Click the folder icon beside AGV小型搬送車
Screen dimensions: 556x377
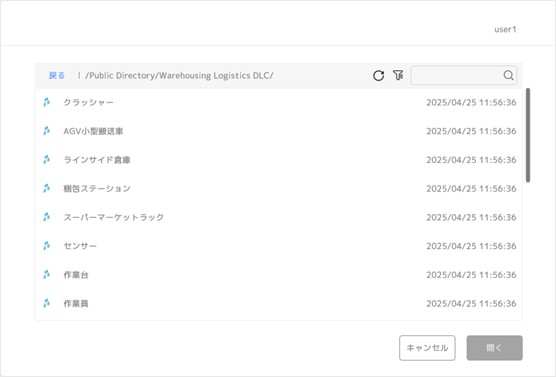point(46,131)
